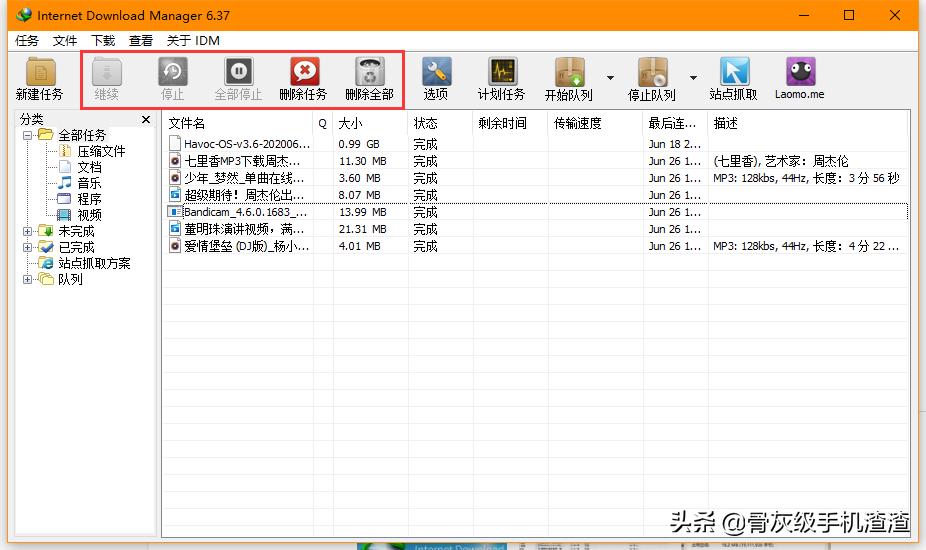Sort by the Q column header
Screen dimensions: 926x550
[x=323, y=123]
